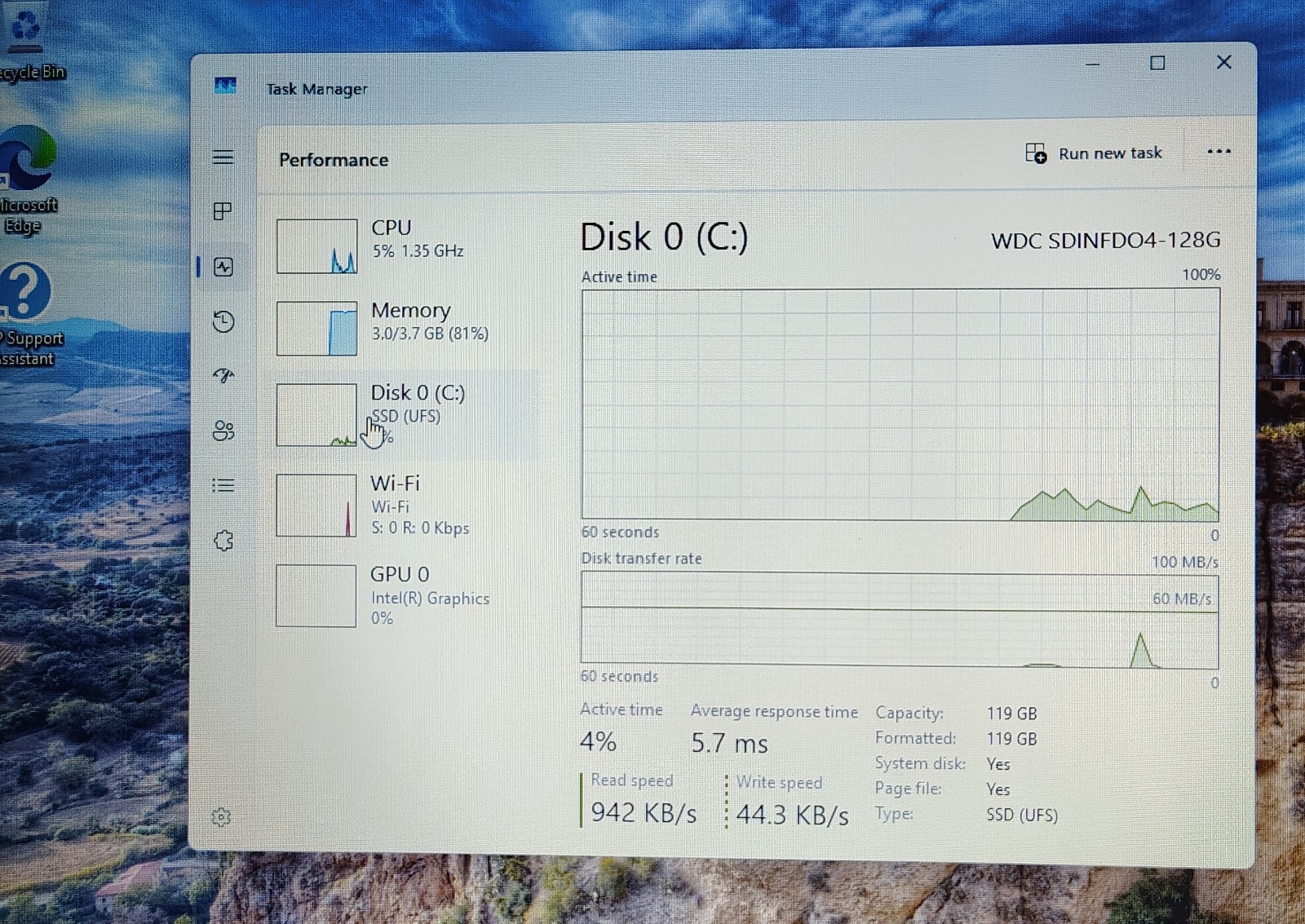
Task: Click the WDC SDINFDO4-128G model text
Action: pyautogui.click(x=1106, y=240)
